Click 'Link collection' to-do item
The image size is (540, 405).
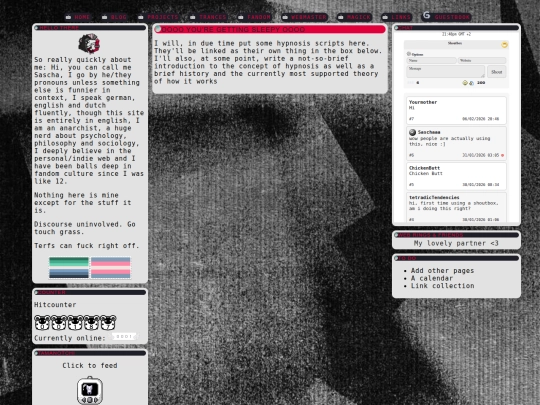click(x=442, y=286)
